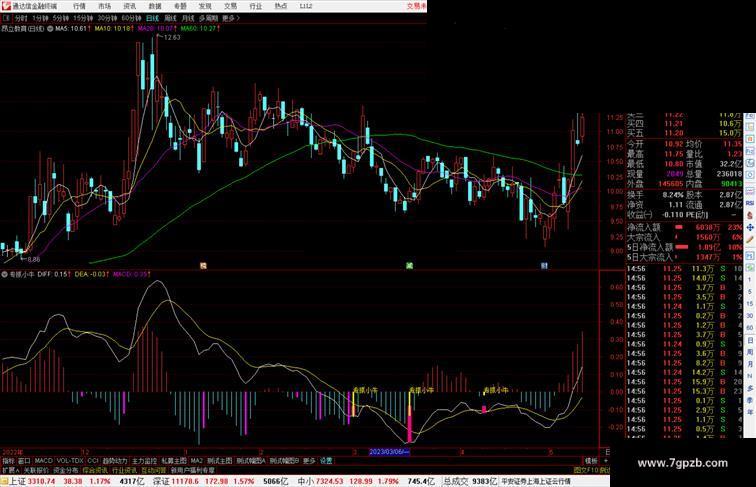Select the pencil drawing tool in sidebar
Image resolution: width=756 pixels, height=487 pixels.
point(750,239)
